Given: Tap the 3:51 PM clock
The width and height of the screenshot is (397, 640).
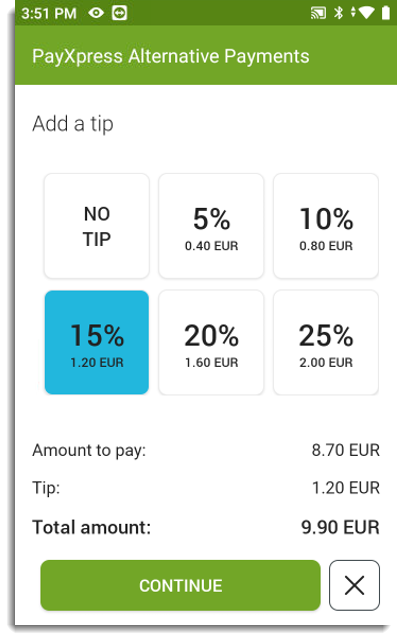Looking at the screenshot, I should [49, 13].
